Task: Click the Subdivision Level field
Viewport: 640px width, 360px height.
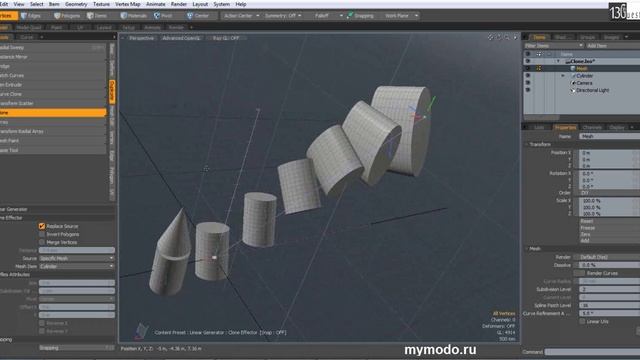Action: point(609,289)
